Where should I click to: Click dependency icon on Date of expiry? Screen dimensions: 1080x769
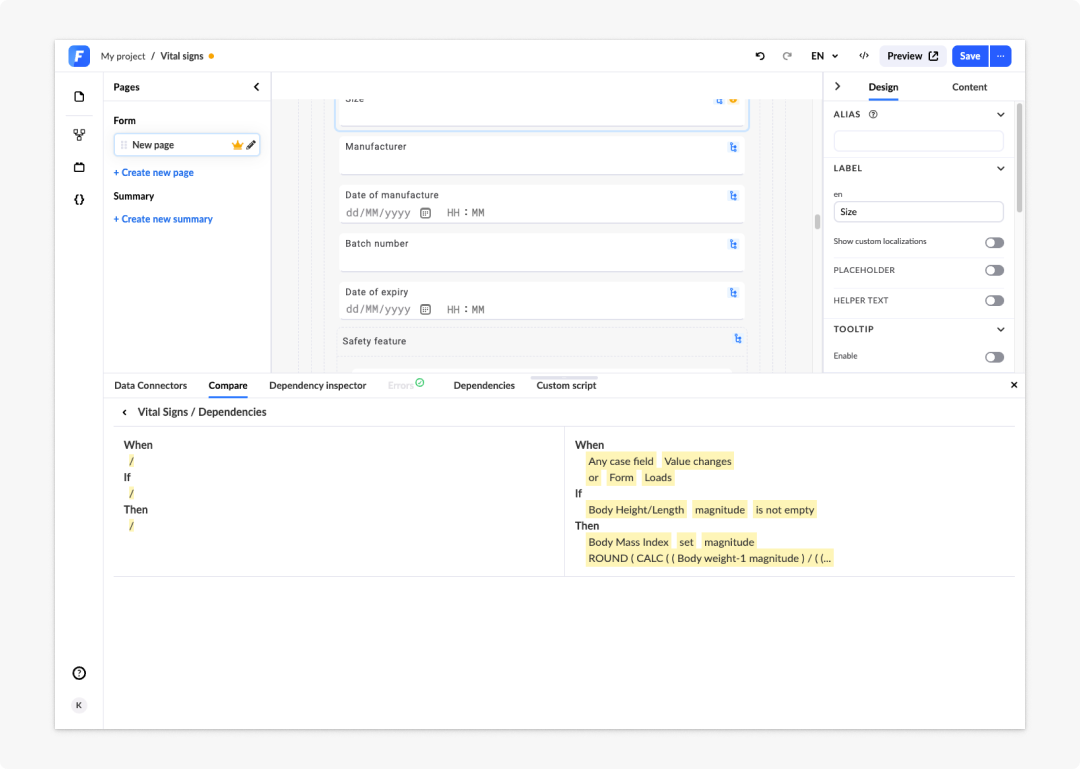(734, 293)
